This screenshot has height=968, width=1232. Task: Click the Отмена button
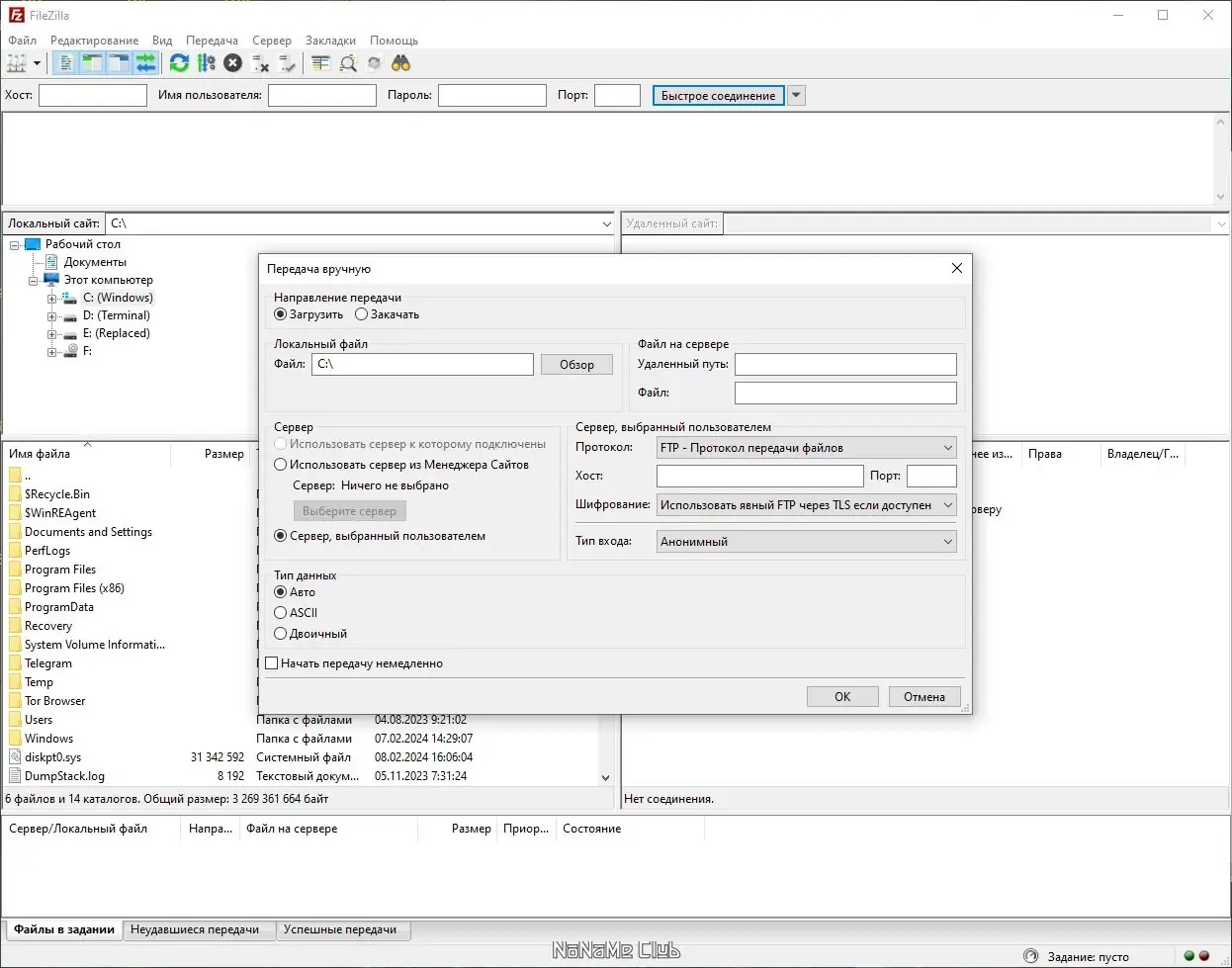click(x=924, y=697)
